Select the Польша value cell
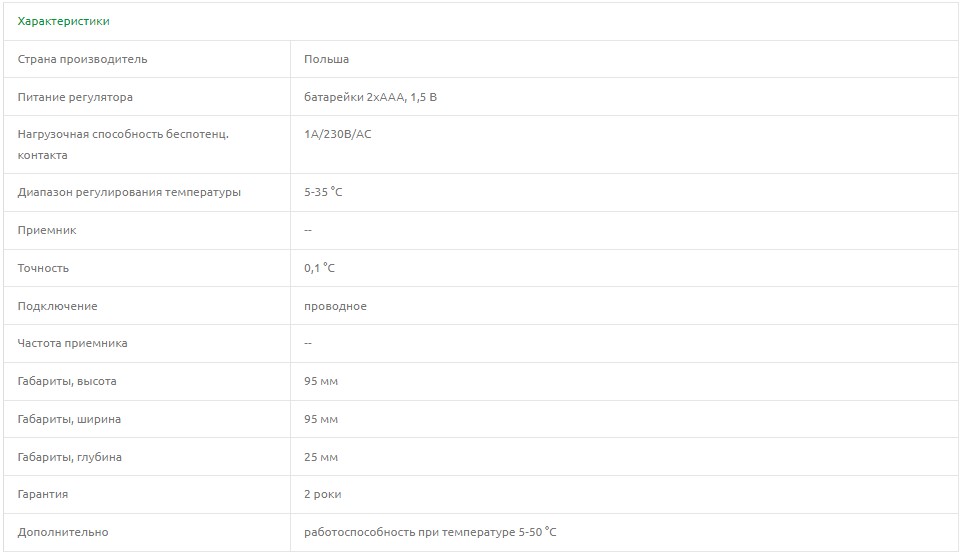Image resolution: width=964 pixels, height=555 pixels. pyautogui.click(x=326, y=59)
